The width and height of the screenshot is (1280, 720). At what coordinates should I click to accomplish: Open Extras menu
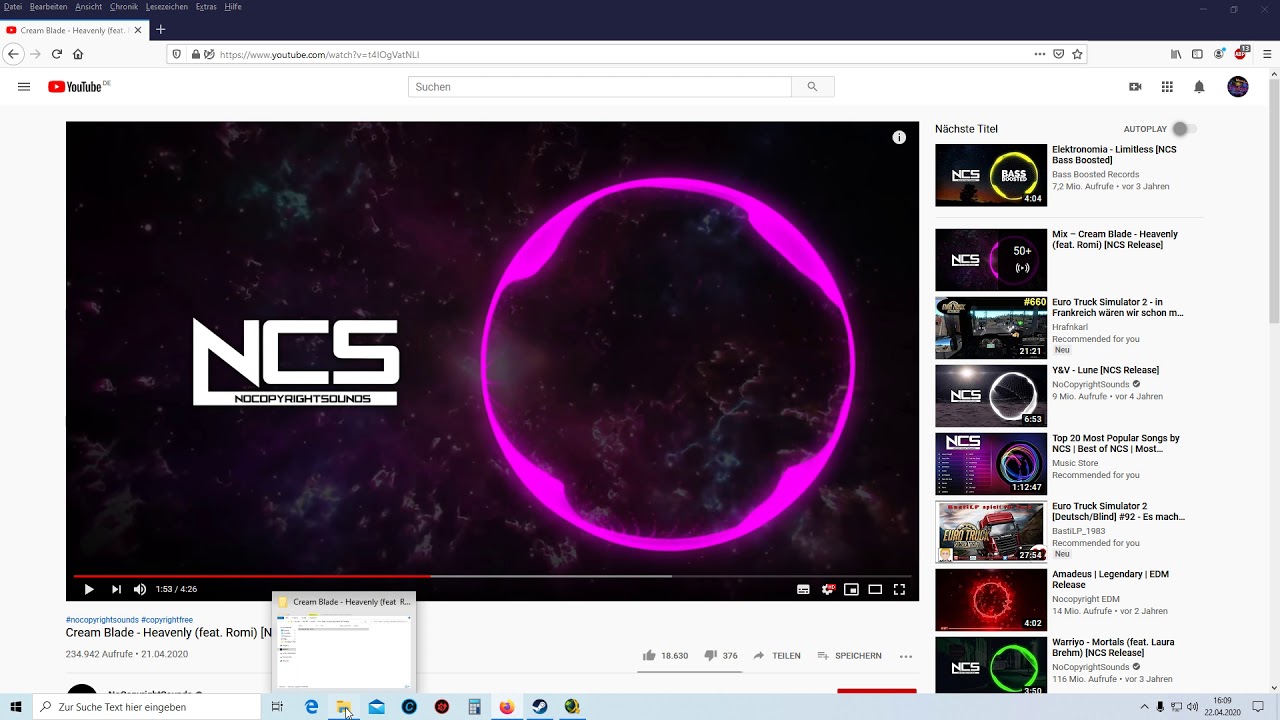tap(206, 7)
